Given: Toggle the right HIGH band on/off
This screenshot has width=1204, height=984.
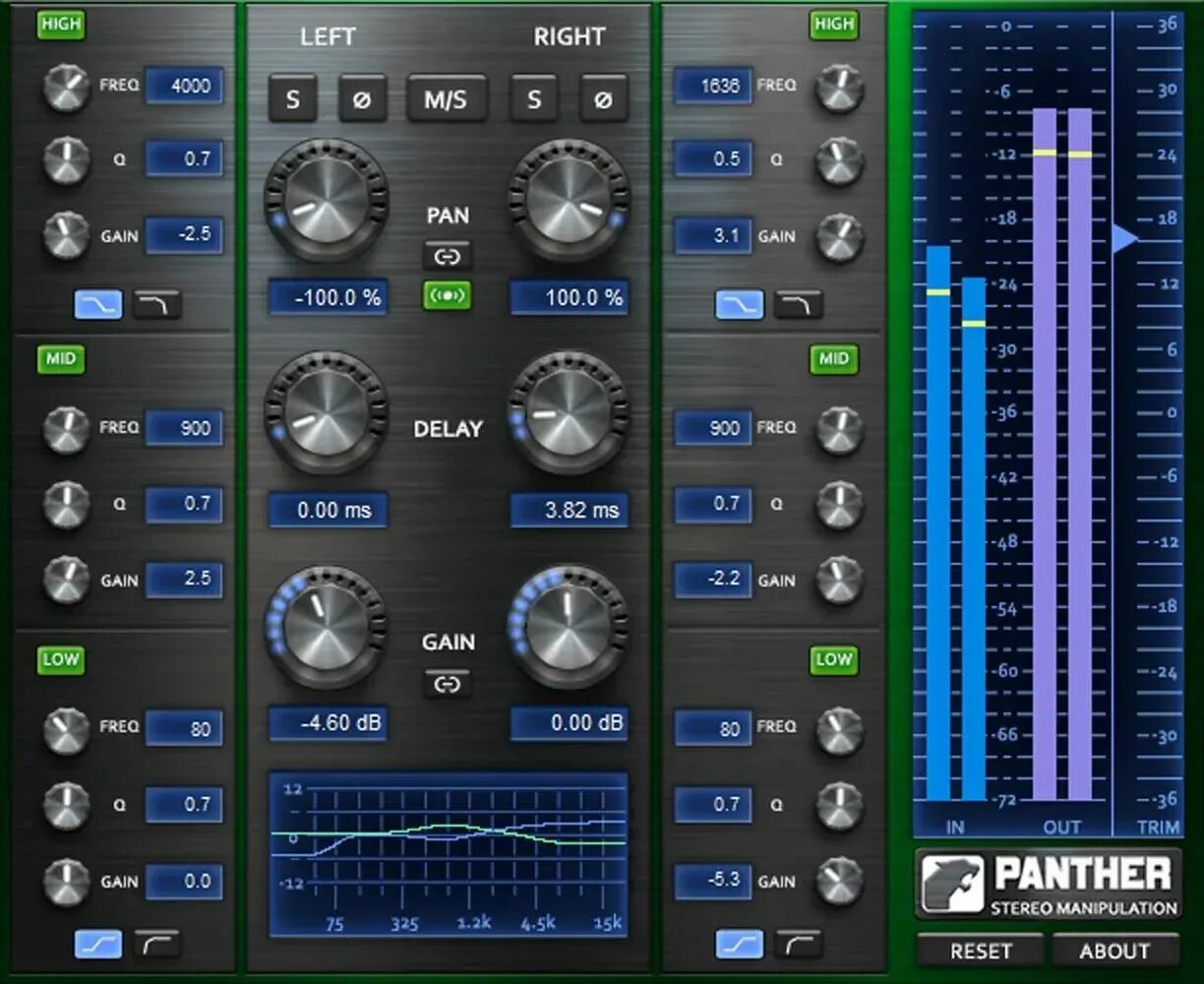Looking at the screenshot, I should click(x=834, y=25).
